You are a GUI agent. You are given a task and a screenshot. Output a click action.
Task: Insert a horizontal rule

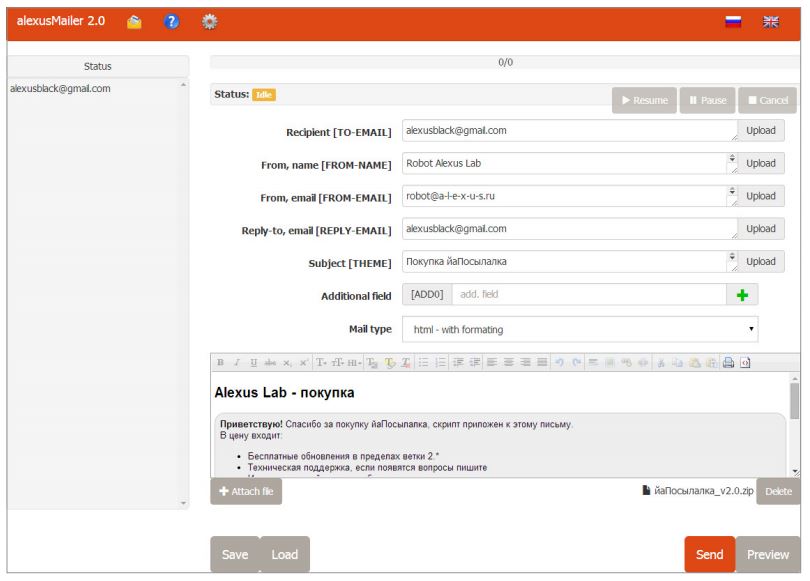tap(594, 363)
